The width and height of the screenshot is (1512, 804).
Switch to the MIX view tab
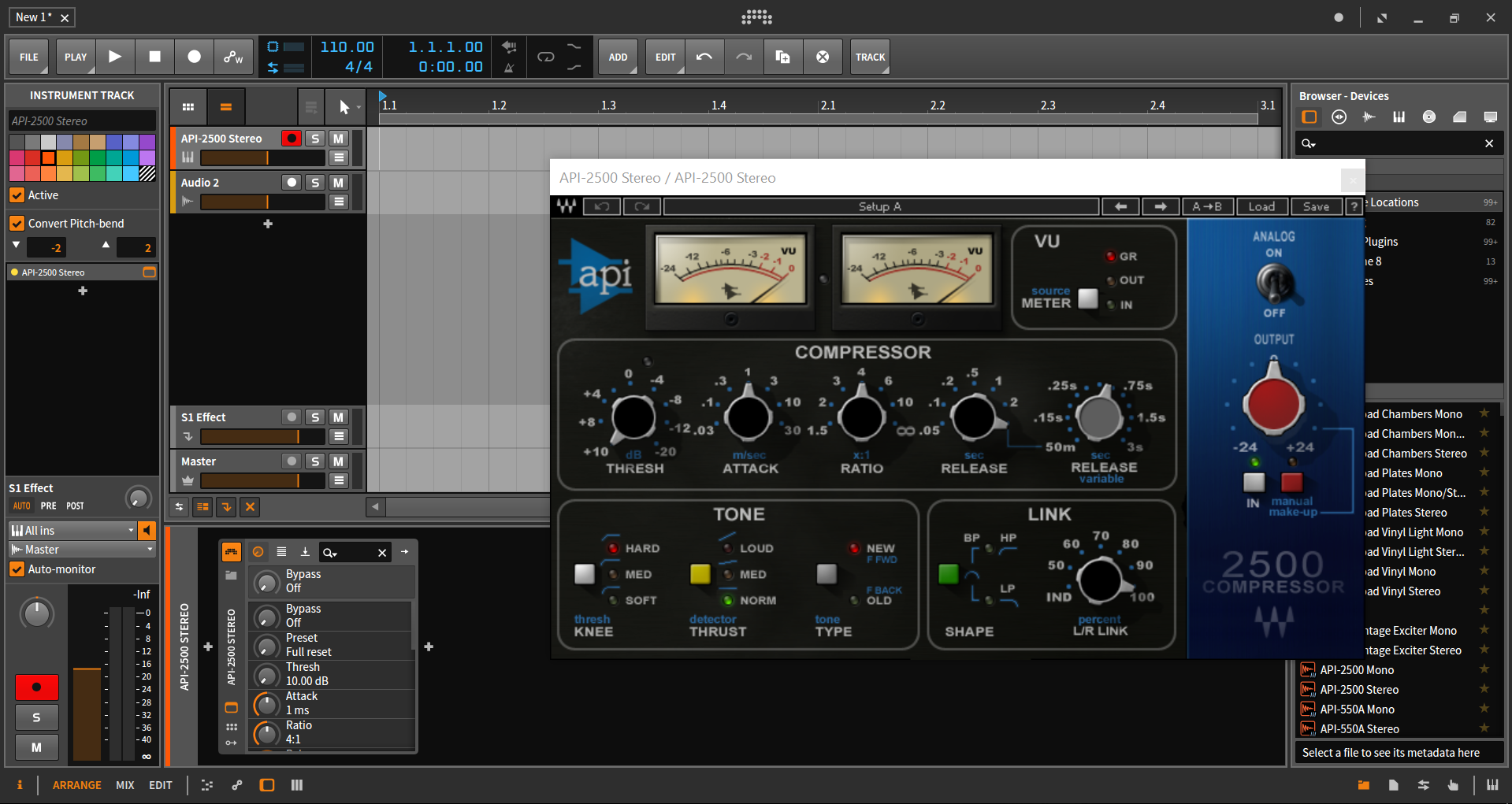click(124, 785)
